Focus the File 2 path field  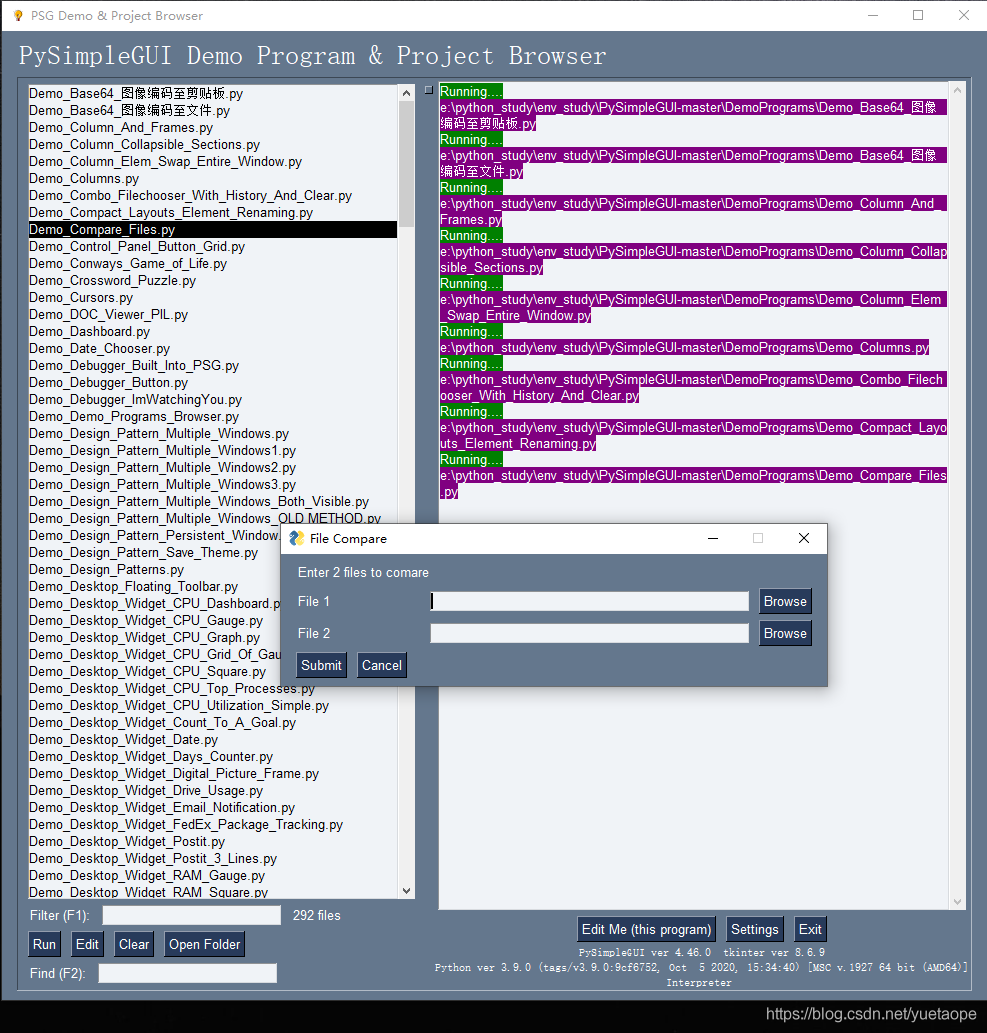pos(589,634)
